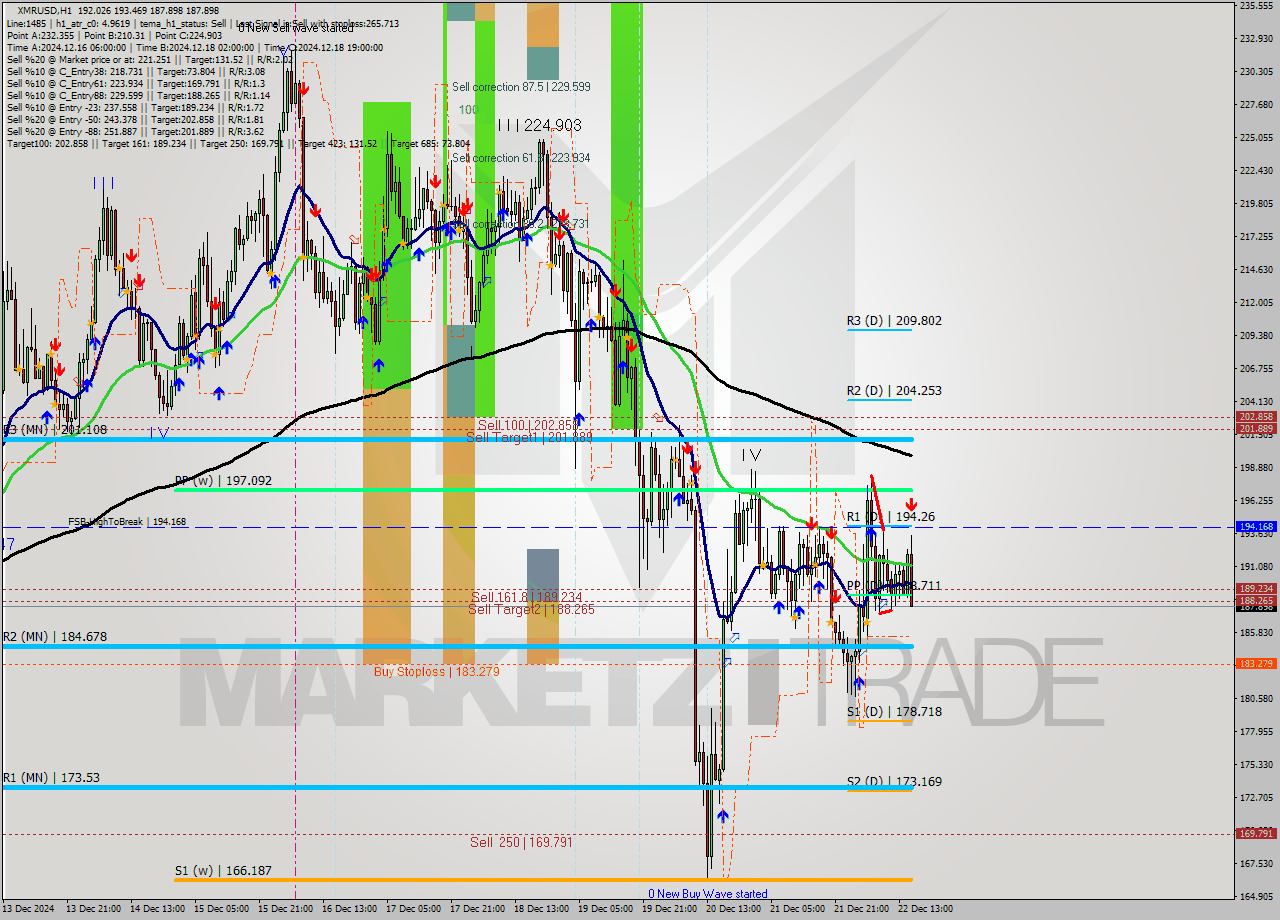The image size is (1280, 920).
Task: Select Sell correction 61.8 | 223.934 text
Action: coord(521,158)
